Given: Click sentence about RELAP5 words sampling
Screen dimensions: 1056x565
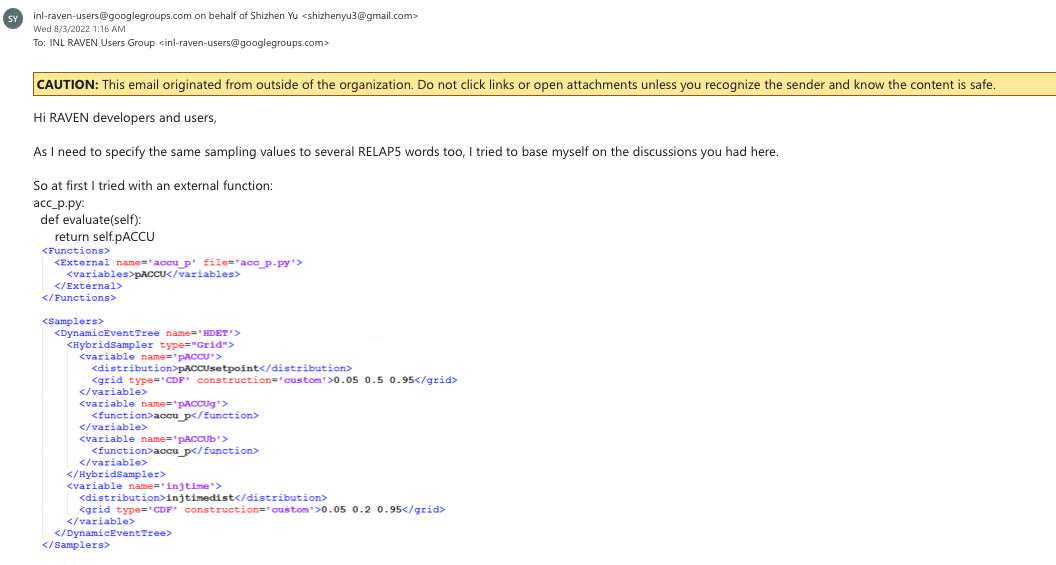Looking at the screenshot, I should pos(406,152).
